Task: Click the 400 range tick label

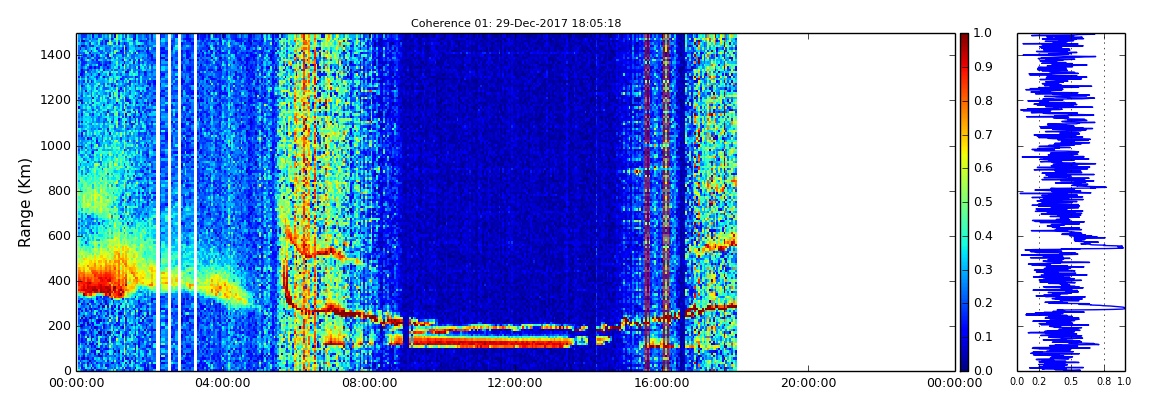Action: pos(60,281)
